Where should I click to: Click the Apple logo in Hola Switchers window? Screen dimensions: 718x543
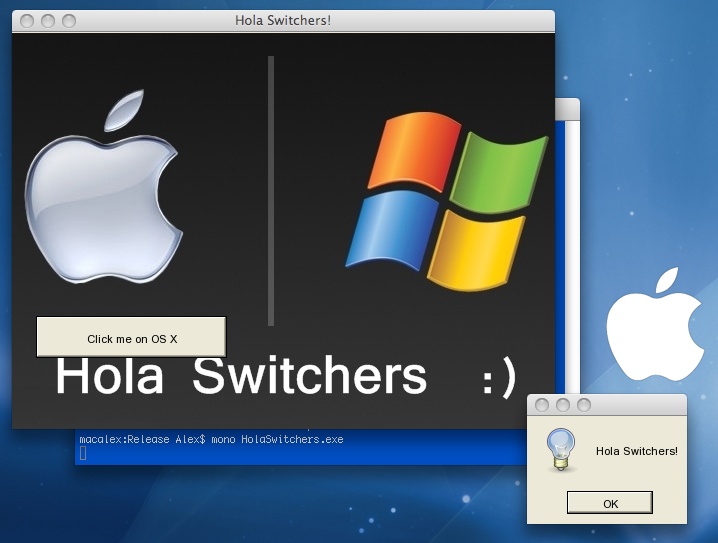click(x=104, y=186)
